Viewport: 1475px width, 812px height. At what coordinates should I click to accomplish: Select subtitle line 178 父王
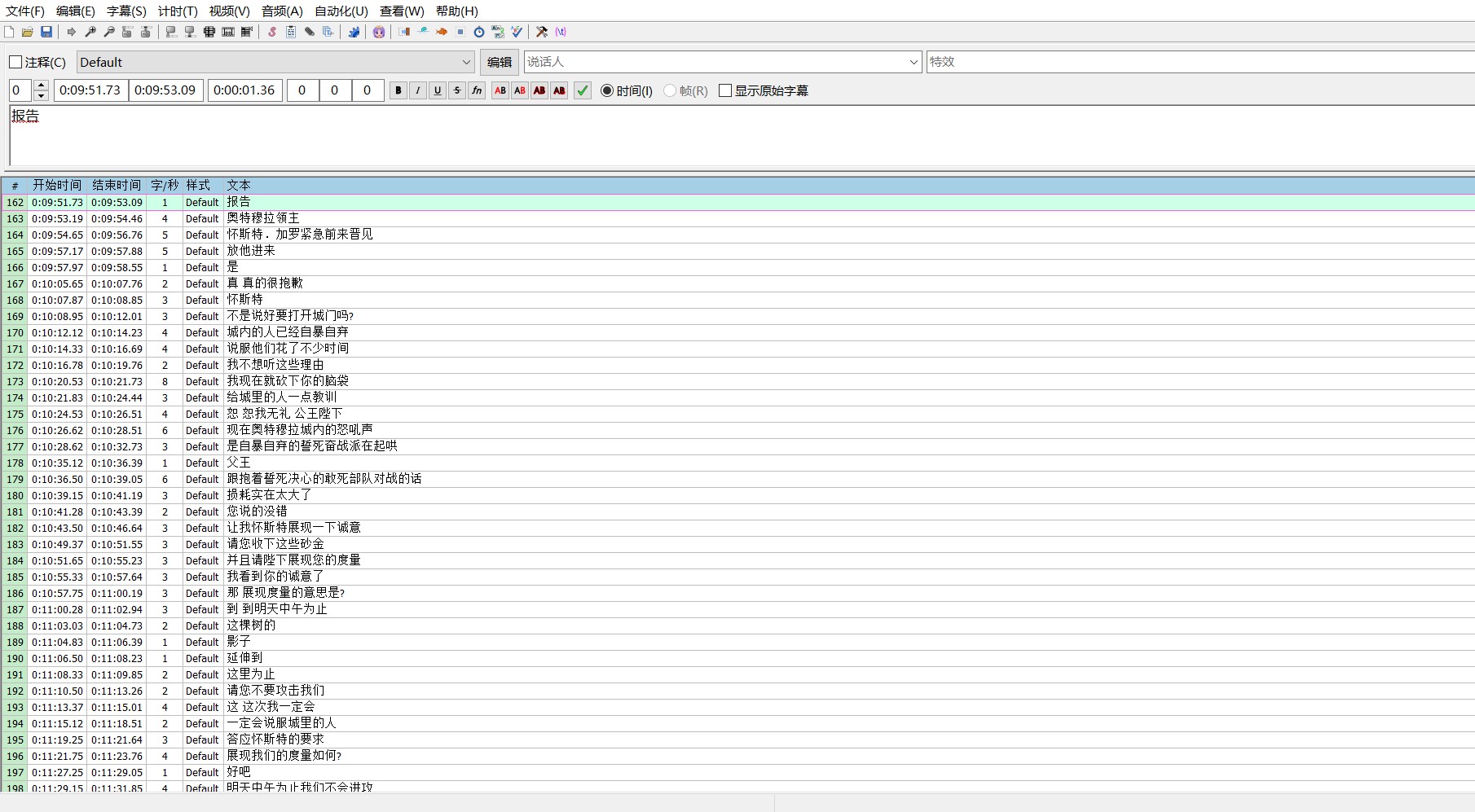click(x=737, y=463)
